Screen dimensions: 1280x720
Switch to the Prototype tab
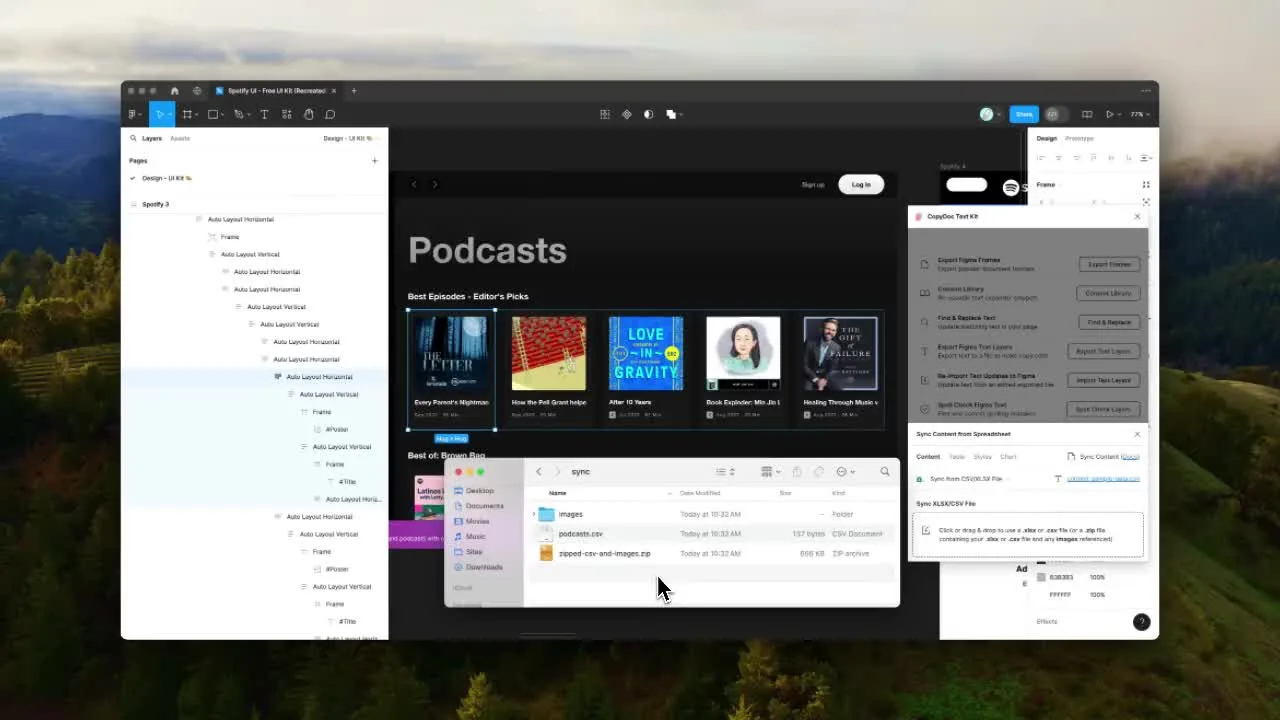pos(1079,139)
